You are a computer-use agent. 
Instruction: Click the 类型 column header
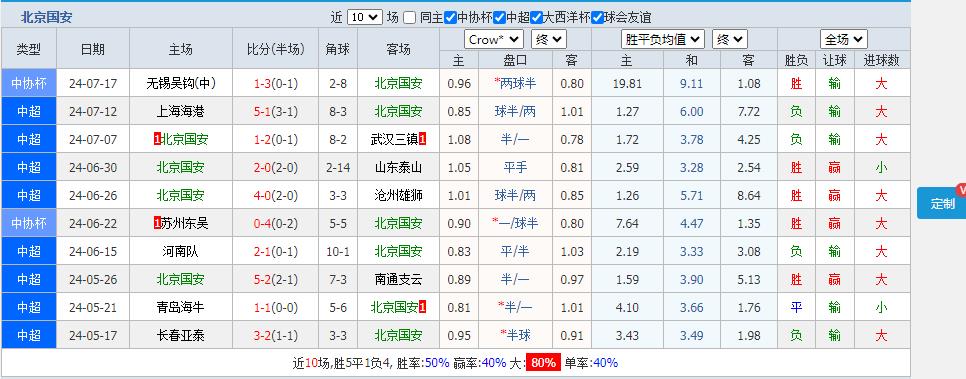coord(29,49)
